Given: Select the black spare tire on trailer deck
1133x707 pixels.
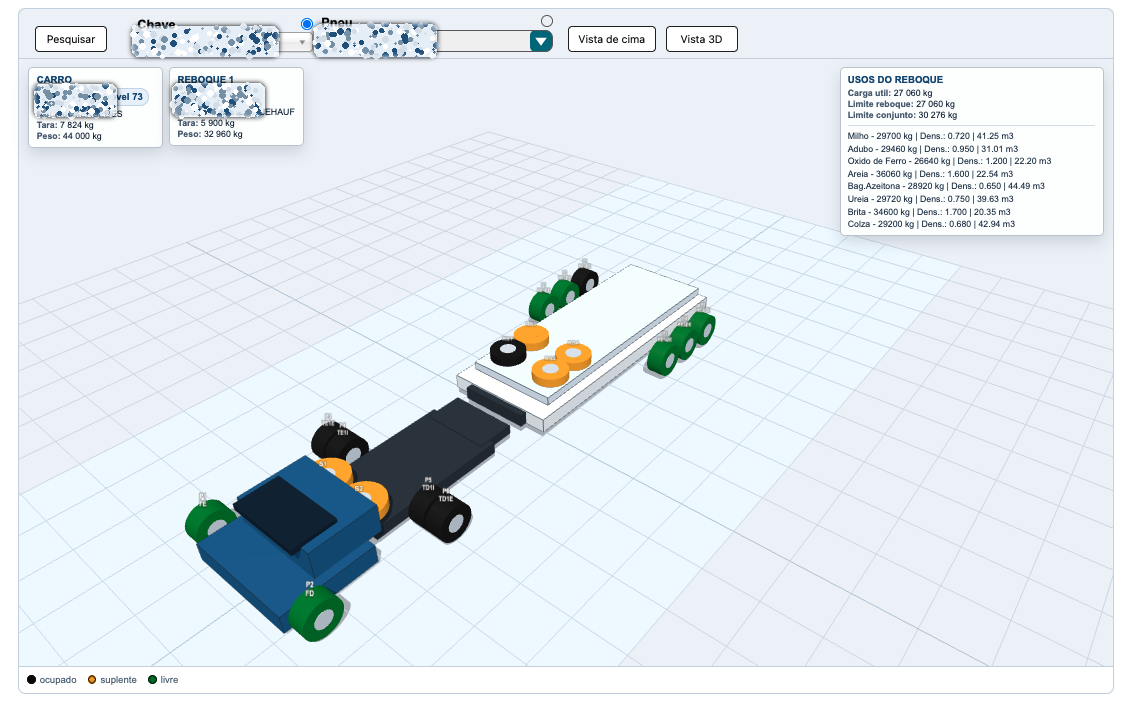Looking at the screenshot, I should pos(508,352).
